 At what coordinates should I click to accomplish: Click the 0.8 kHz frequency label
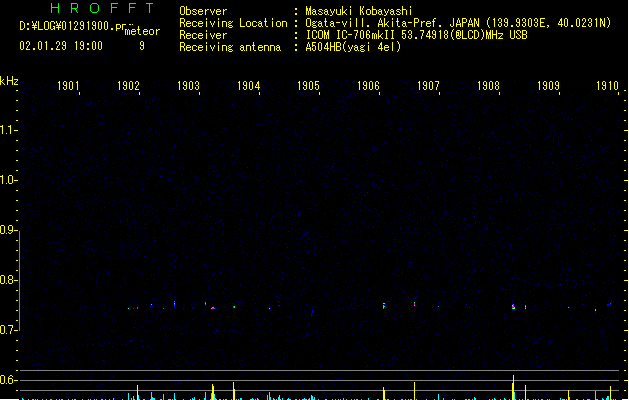(8, 280)
